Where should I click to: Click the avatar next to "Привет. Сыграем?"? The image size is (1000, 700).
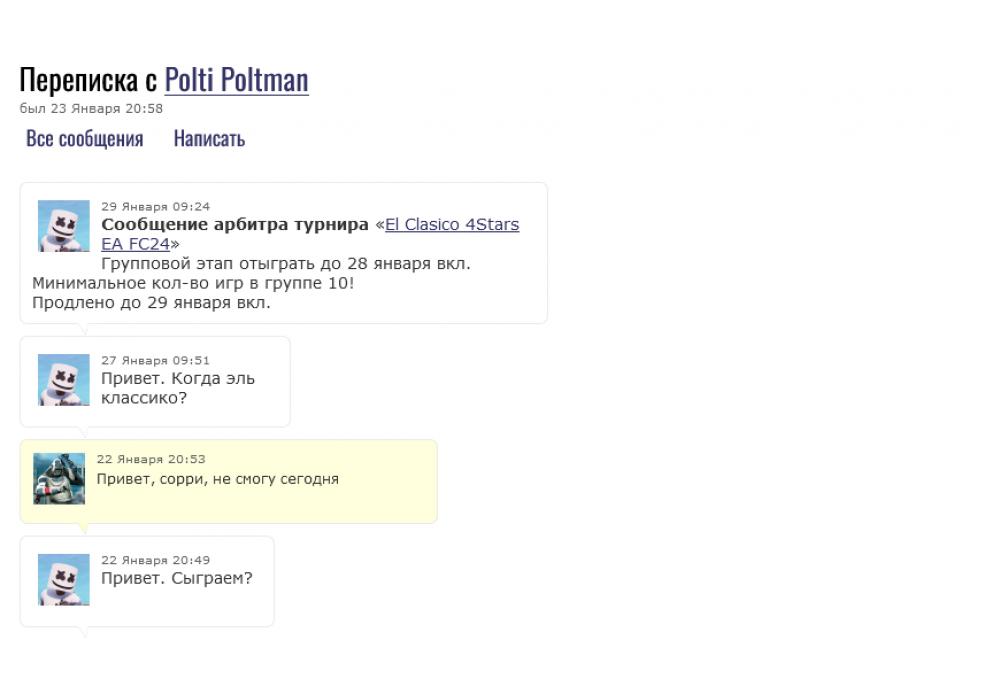pos(64,580)
